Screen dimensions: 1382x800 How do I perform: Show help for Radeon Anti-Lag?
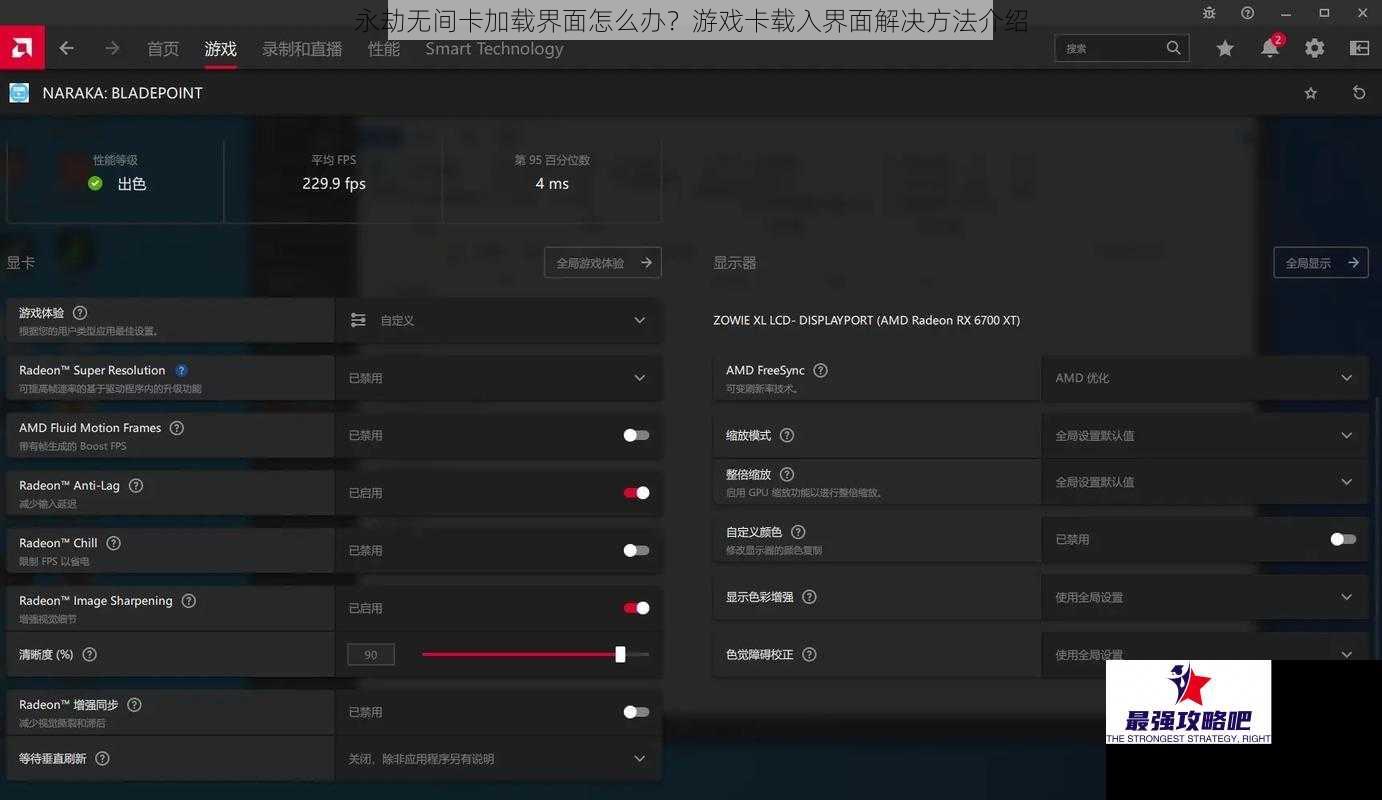click(136, 486)
